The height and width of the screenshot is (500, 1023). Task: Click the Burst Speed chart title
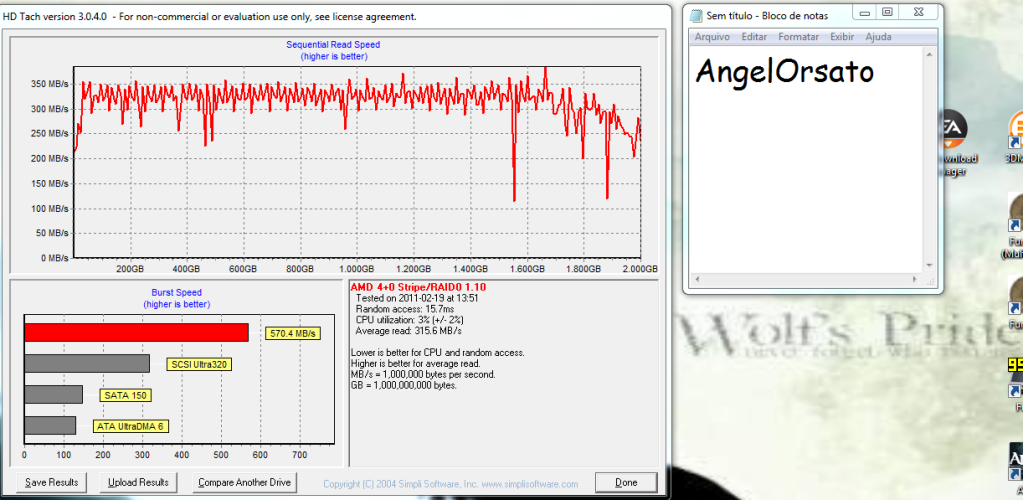pyautogui.click(x=177, y=292)
